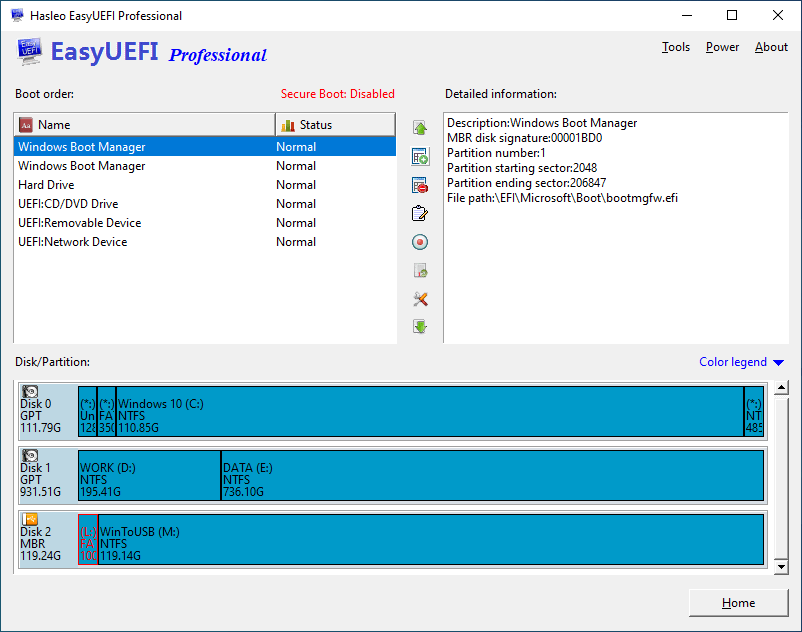The height and width of the screenshot is (632, 802).
Task: Open the Power menu
Action: [x=722, y=46]
